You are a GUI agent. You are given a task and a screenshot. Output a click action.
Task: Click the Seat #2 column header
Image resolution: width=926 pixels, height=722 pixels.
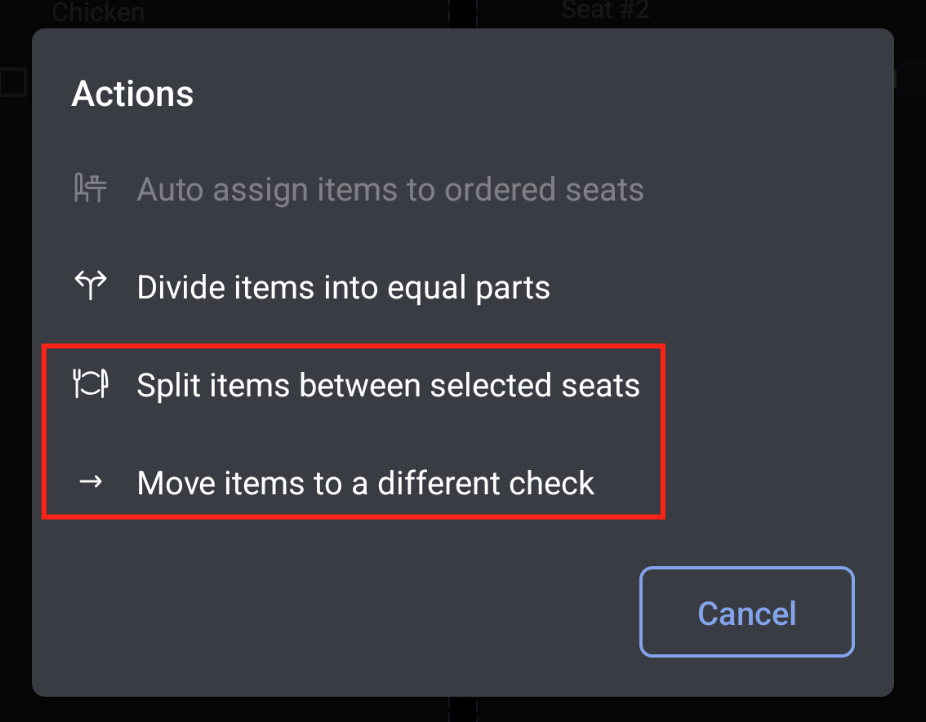pos(606,11)
